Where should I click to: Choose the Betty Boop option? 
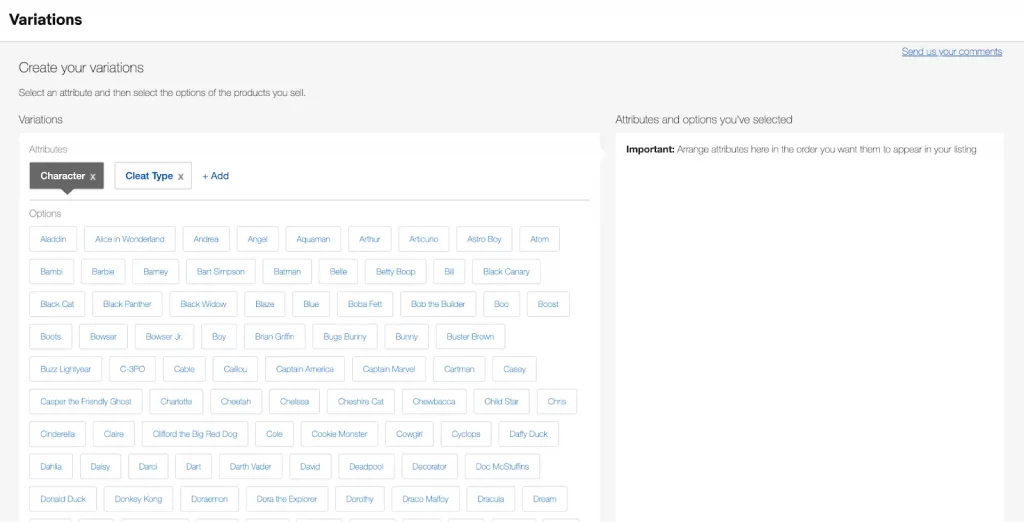(x=396, y=272)
